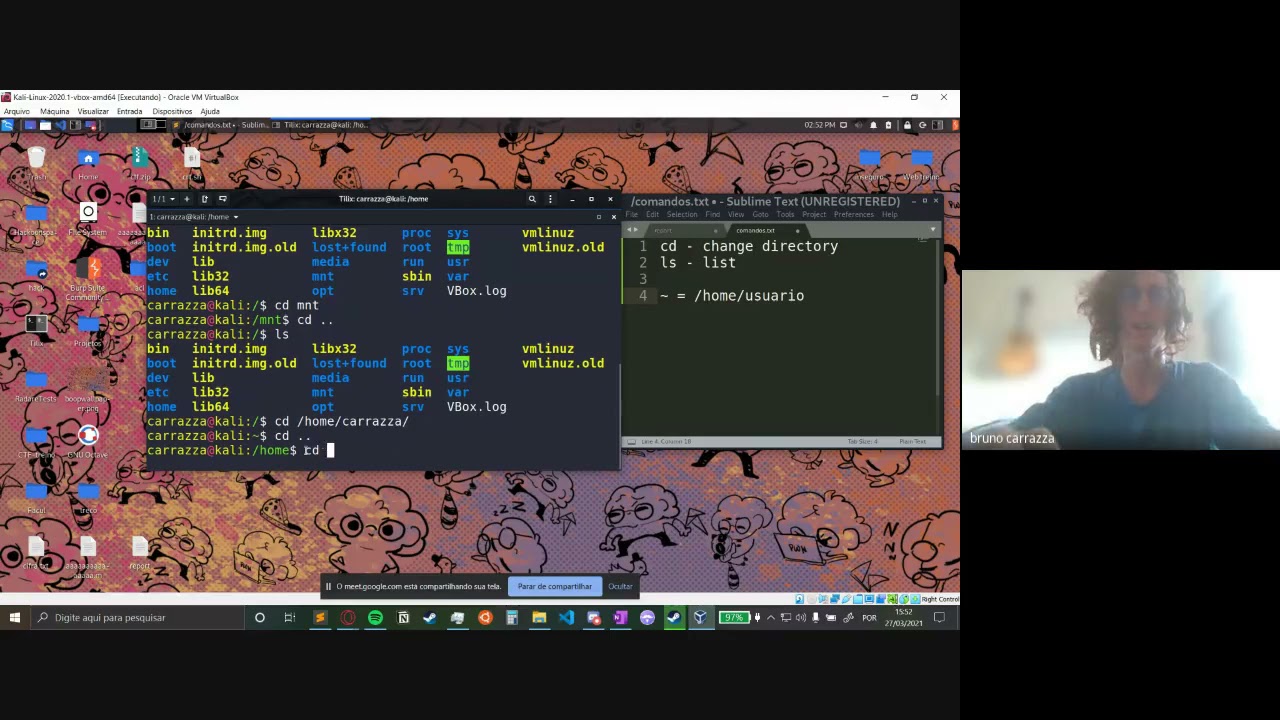The height and width of the screenshot is (720, 1280).
Task: Open the Facul folder on desktop
Action: [x=37, y=497]
